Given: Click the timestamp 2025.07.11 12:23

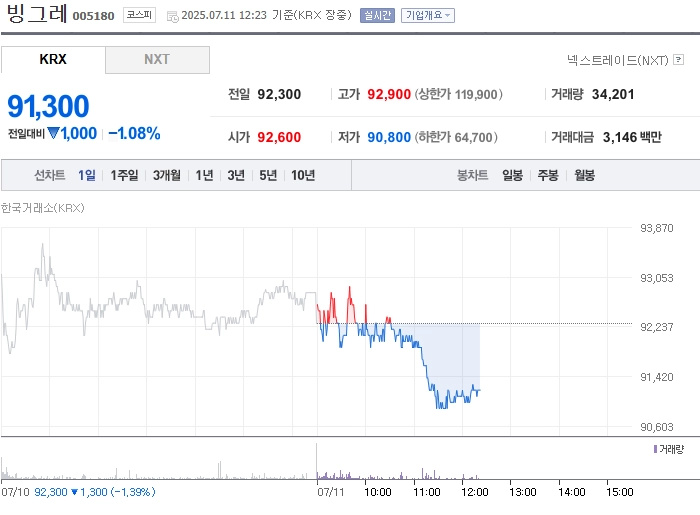Looking at the screenshot, I should (224, 15).
